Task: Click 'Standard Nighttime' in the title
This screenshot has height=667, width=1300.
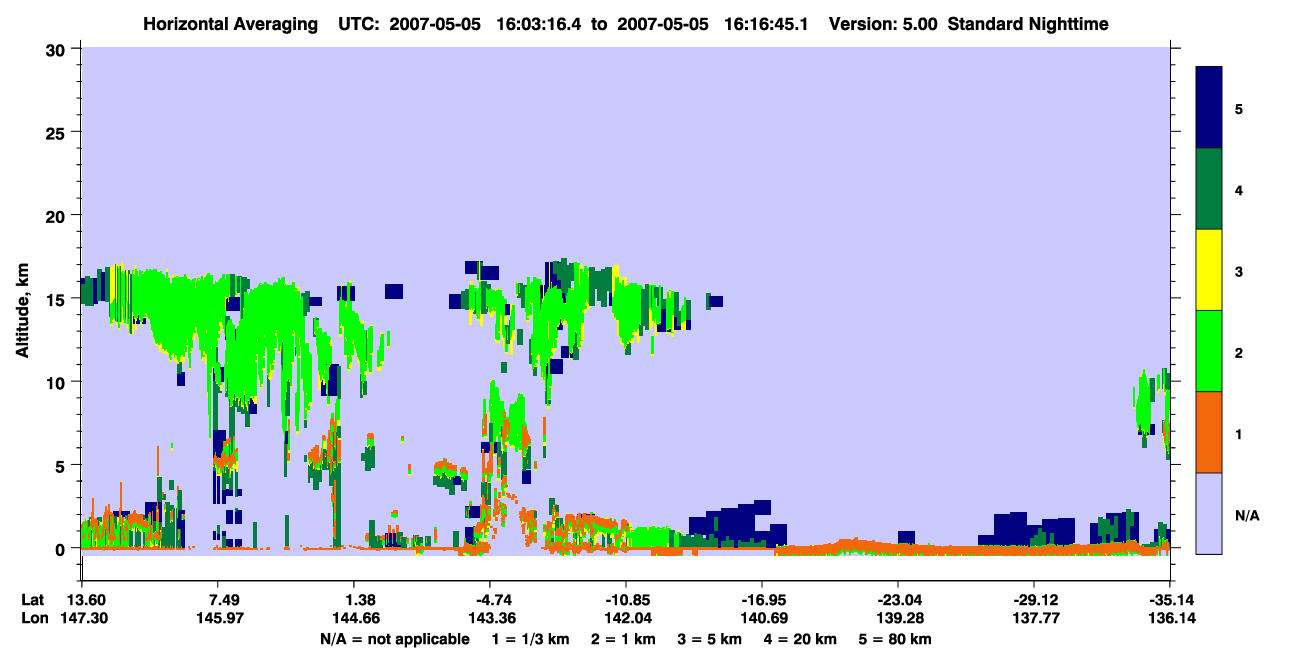Action: coord(1028,24)
